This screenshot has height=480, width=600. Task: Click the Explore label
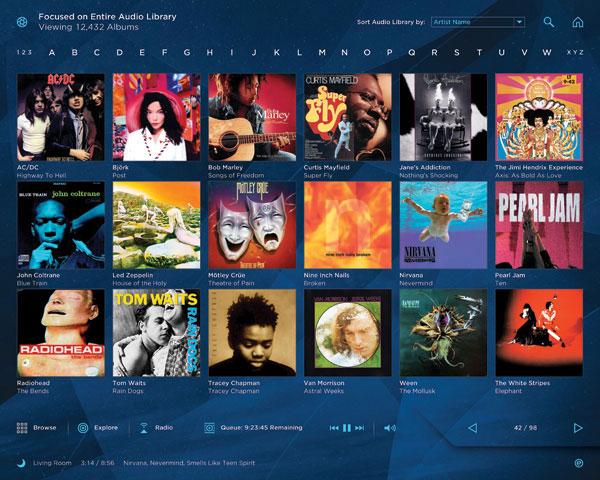tap(106, 428)
